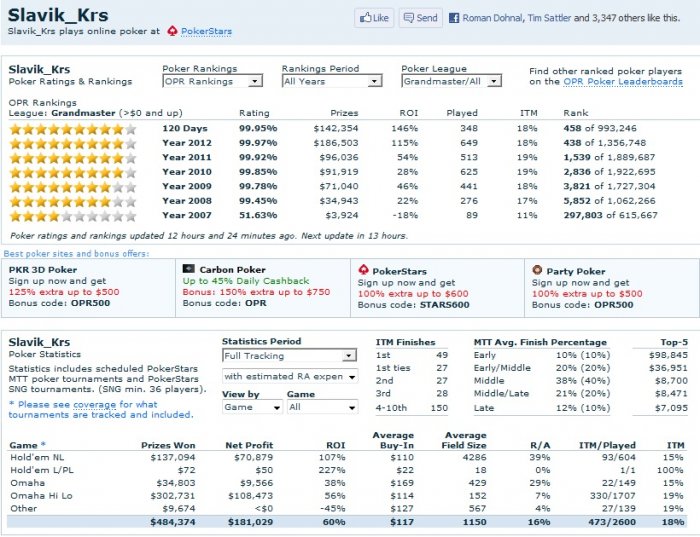
Task: Click the Facebook Like button
Action: pyautogui.click(x=374, y=18)
